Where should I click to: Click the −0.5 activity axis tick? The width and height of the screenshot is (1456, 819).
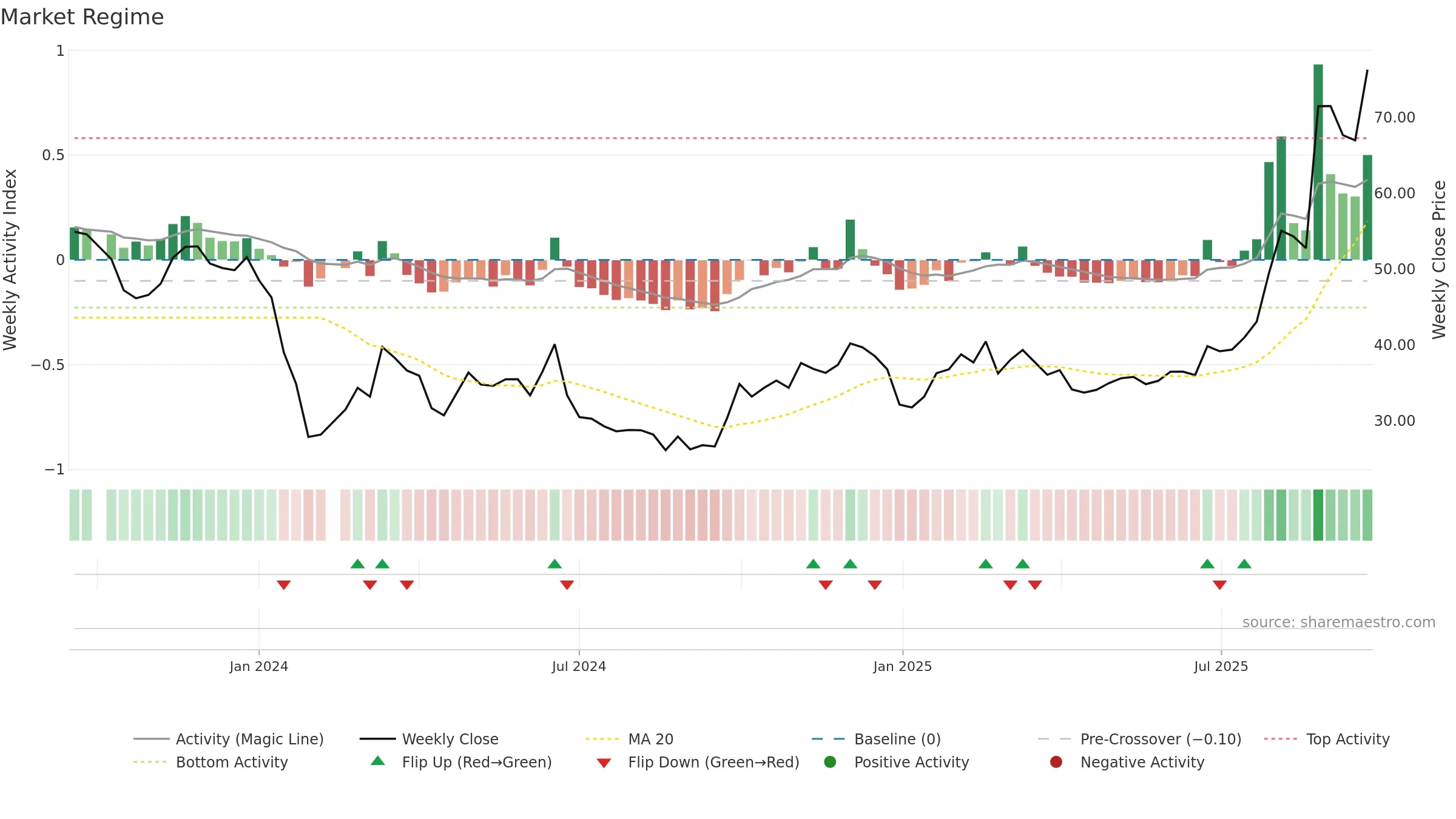click(x=47, y=365)
